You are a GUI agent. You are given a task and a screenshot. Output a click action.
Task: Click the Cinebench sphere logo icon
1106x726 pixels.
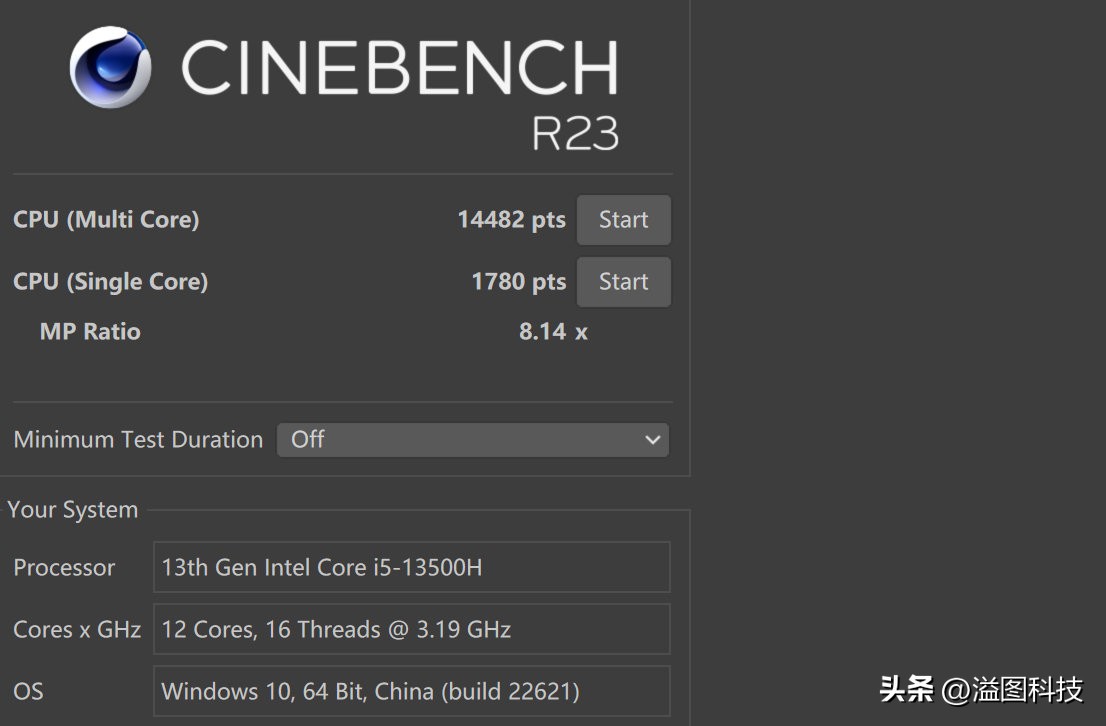coord(110,67)
